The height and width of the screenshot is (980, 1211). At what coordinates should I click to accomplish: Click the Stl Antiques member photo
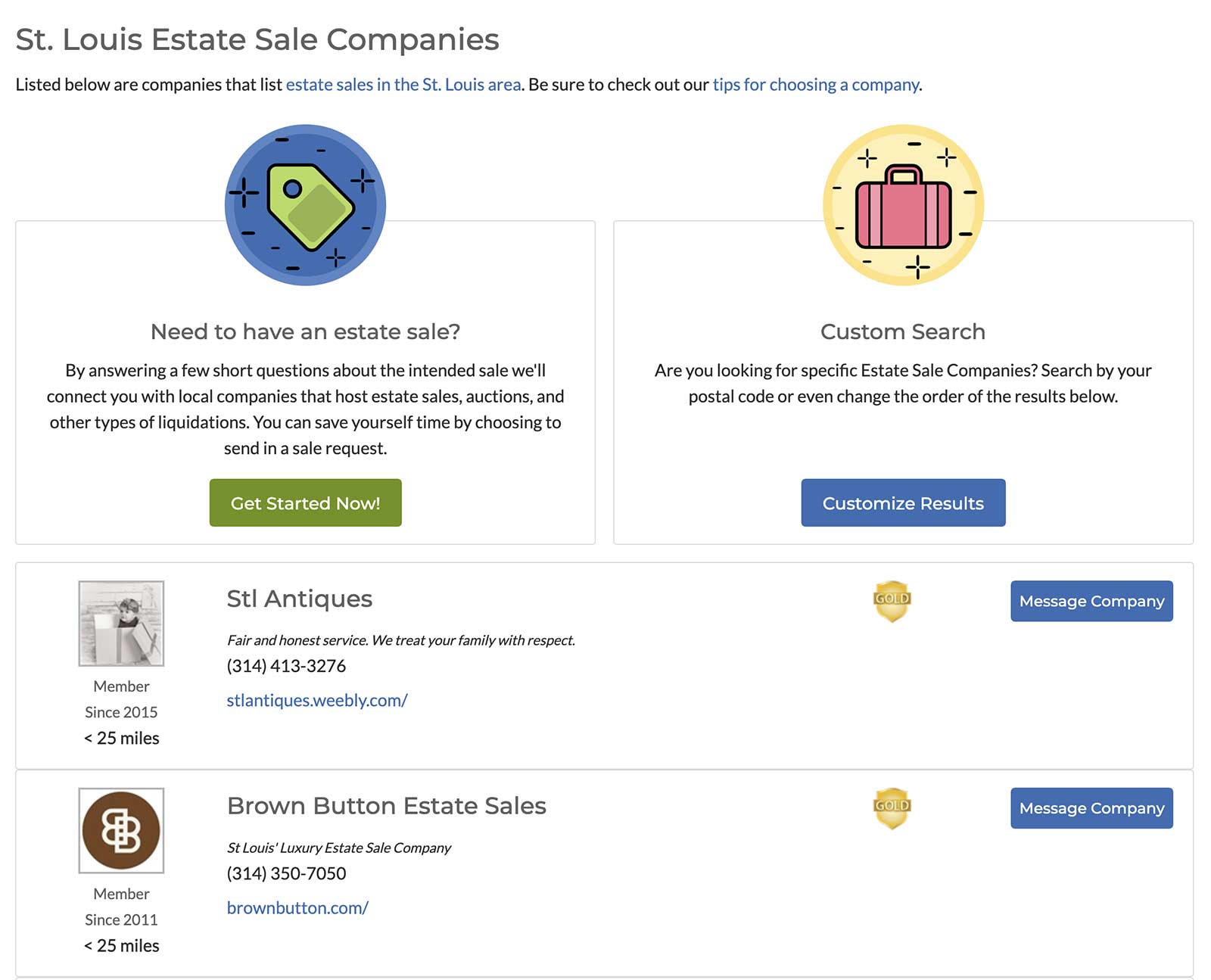(x=121, y=623)
